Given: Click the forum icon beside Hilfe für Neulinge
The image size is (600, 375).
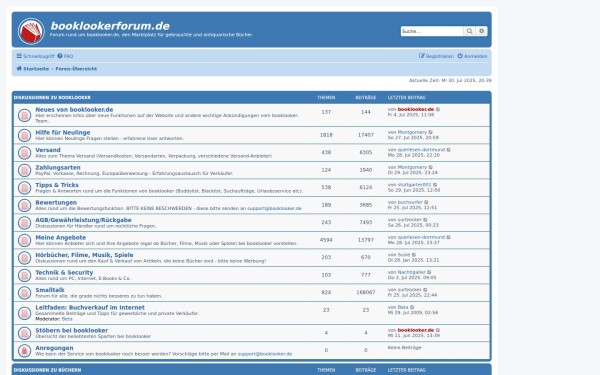Looking at the screenshot, I should pos(24,135).
